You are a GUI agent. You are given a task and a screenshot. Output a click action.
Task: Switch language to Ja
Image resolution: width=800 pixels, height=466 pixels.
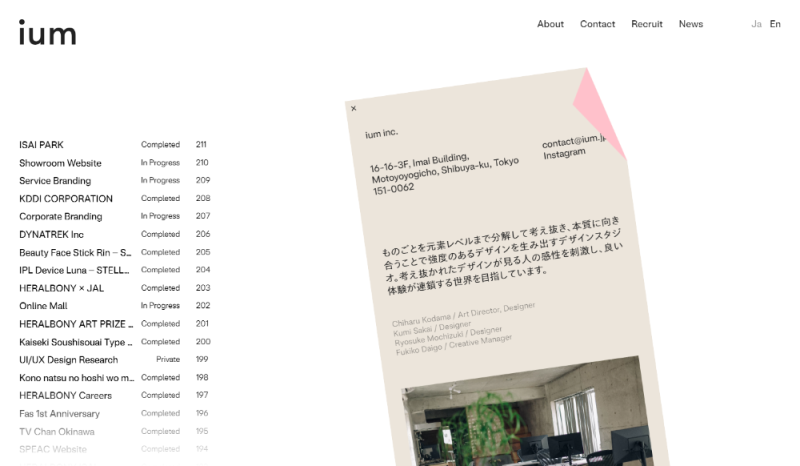click(756, 24)
